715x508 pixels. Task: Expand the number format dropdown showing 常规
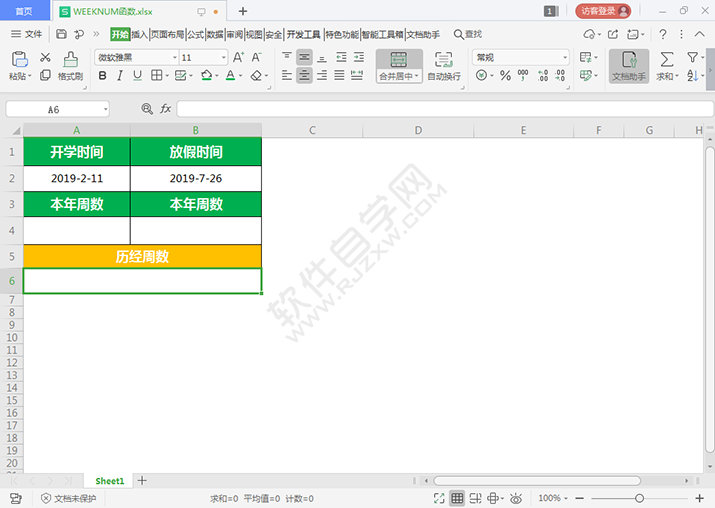[x=564, y=58]
